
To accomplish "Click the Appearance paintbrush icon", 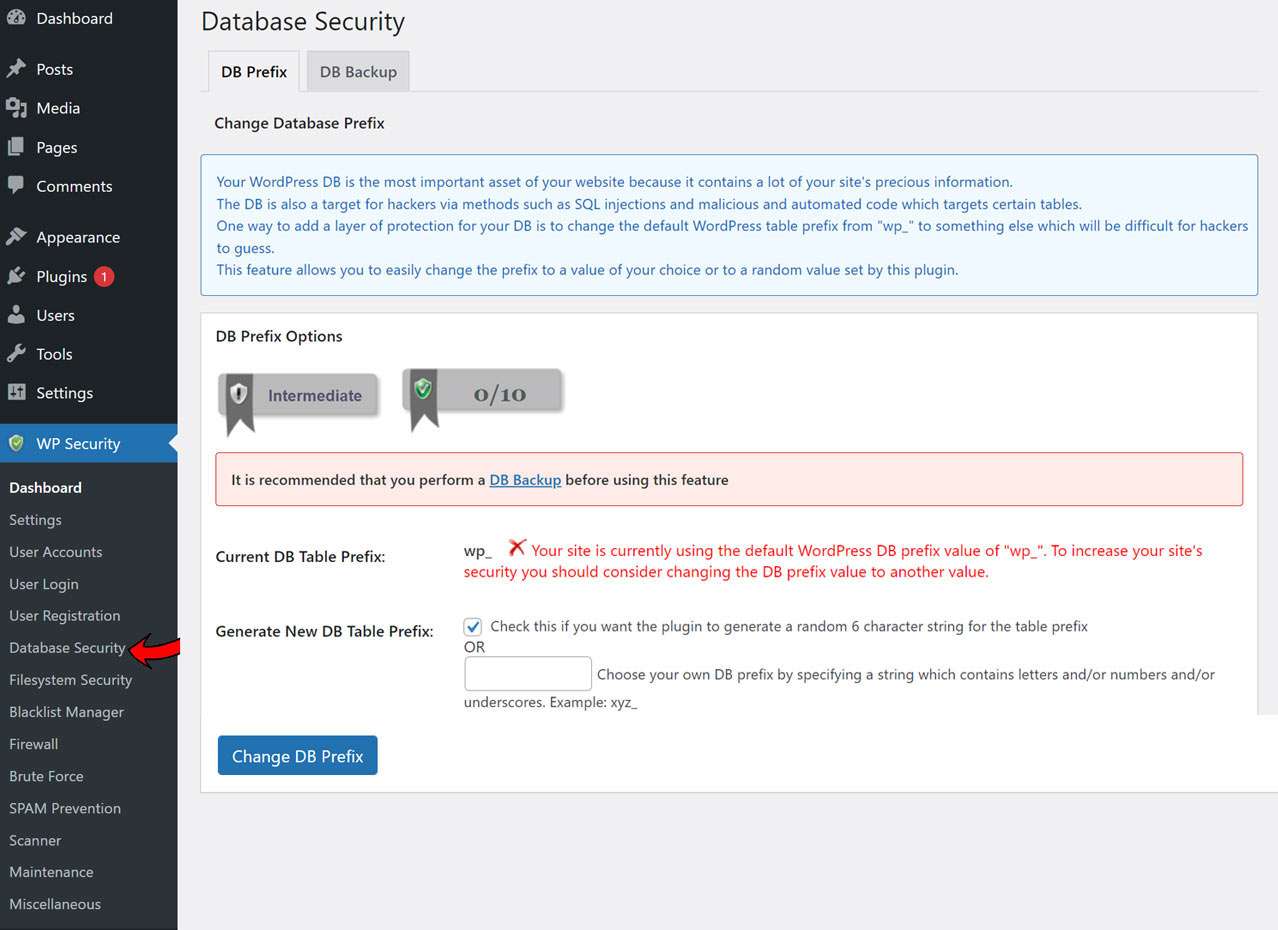I will [x=16, y=237].
